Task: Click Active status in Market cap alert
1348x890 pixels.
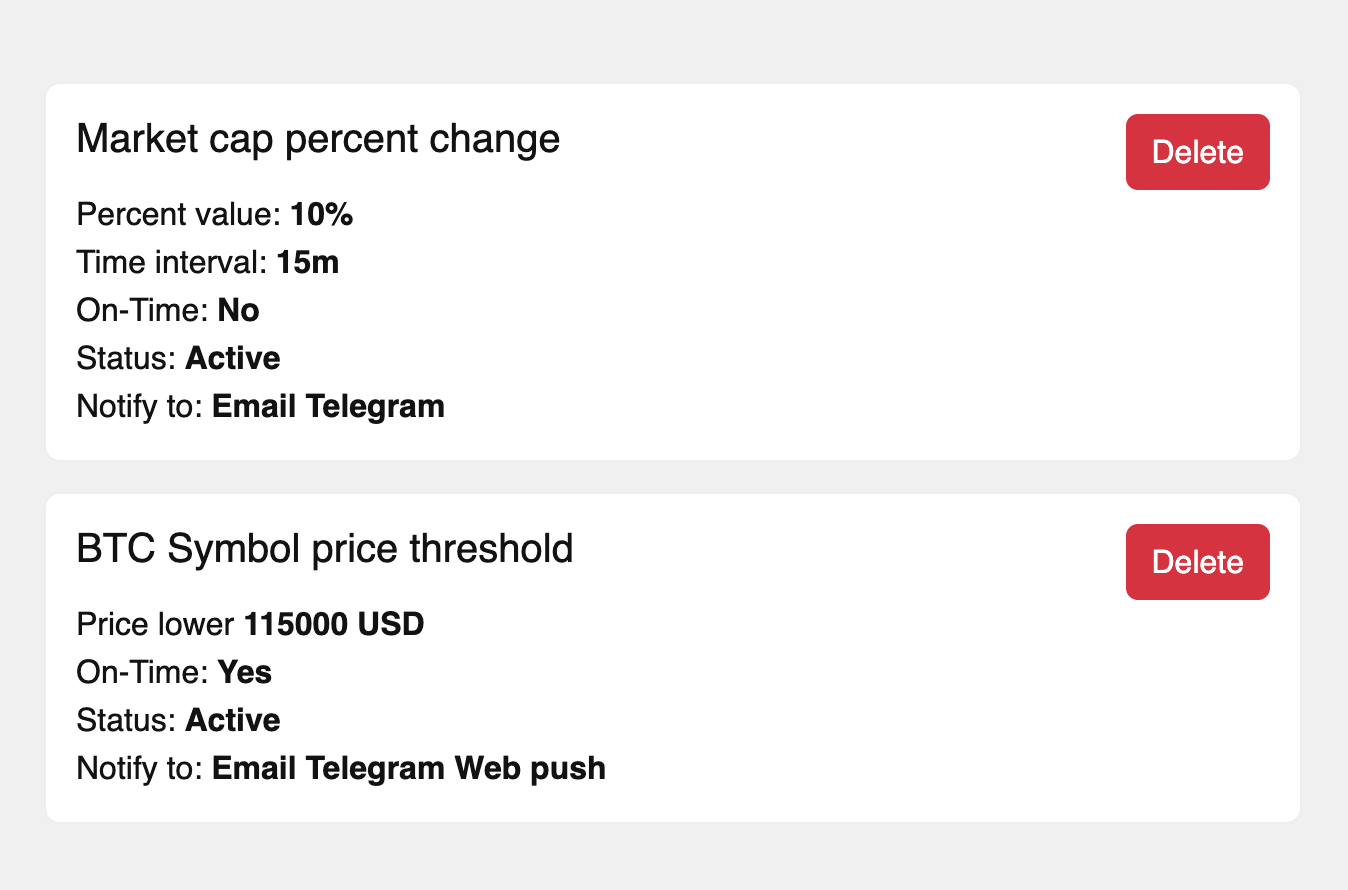Action: [233, 359]
